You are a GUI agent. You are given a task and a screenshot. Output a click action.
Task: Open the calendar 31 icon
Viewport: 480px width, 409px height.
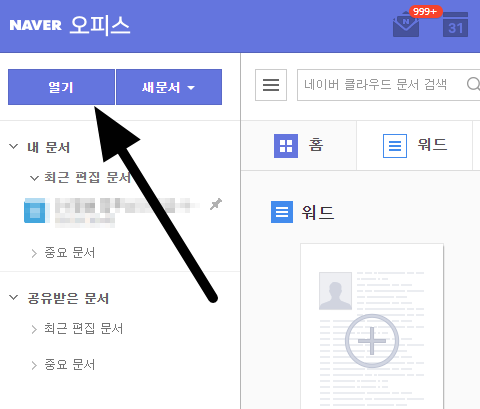[x=455, y=24]
